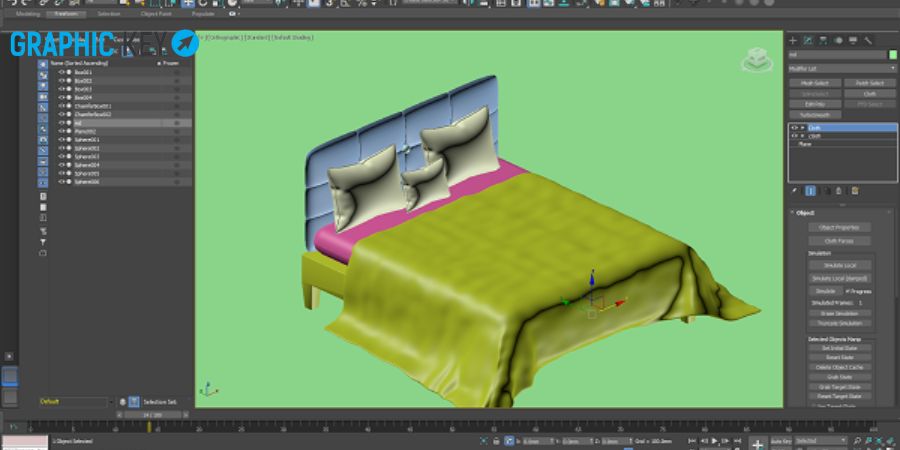Click the ViewCube in viewport corner
900x450 pixels.
tap(757, 60)
